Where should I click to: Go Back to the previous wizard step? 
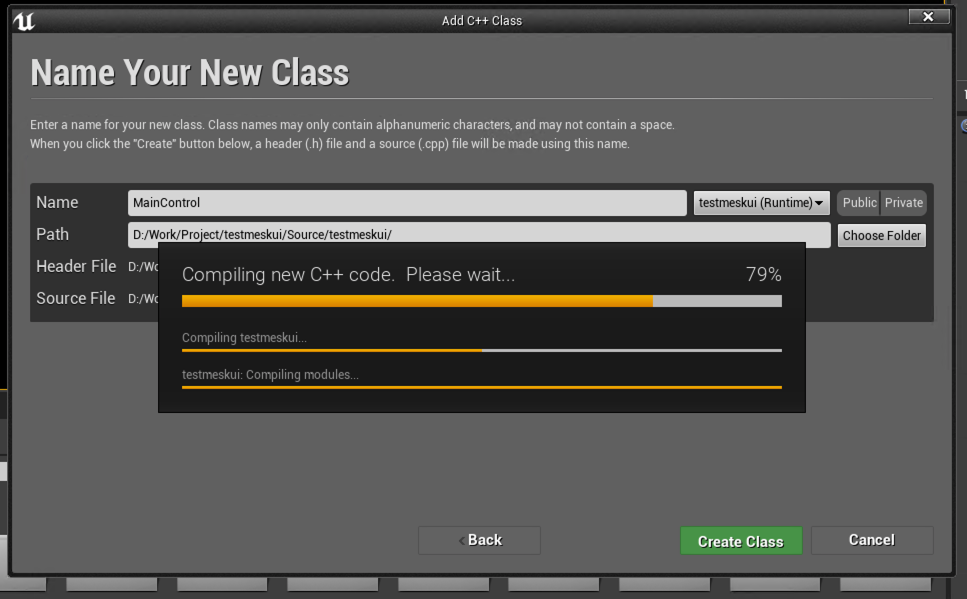pos(479,540)
